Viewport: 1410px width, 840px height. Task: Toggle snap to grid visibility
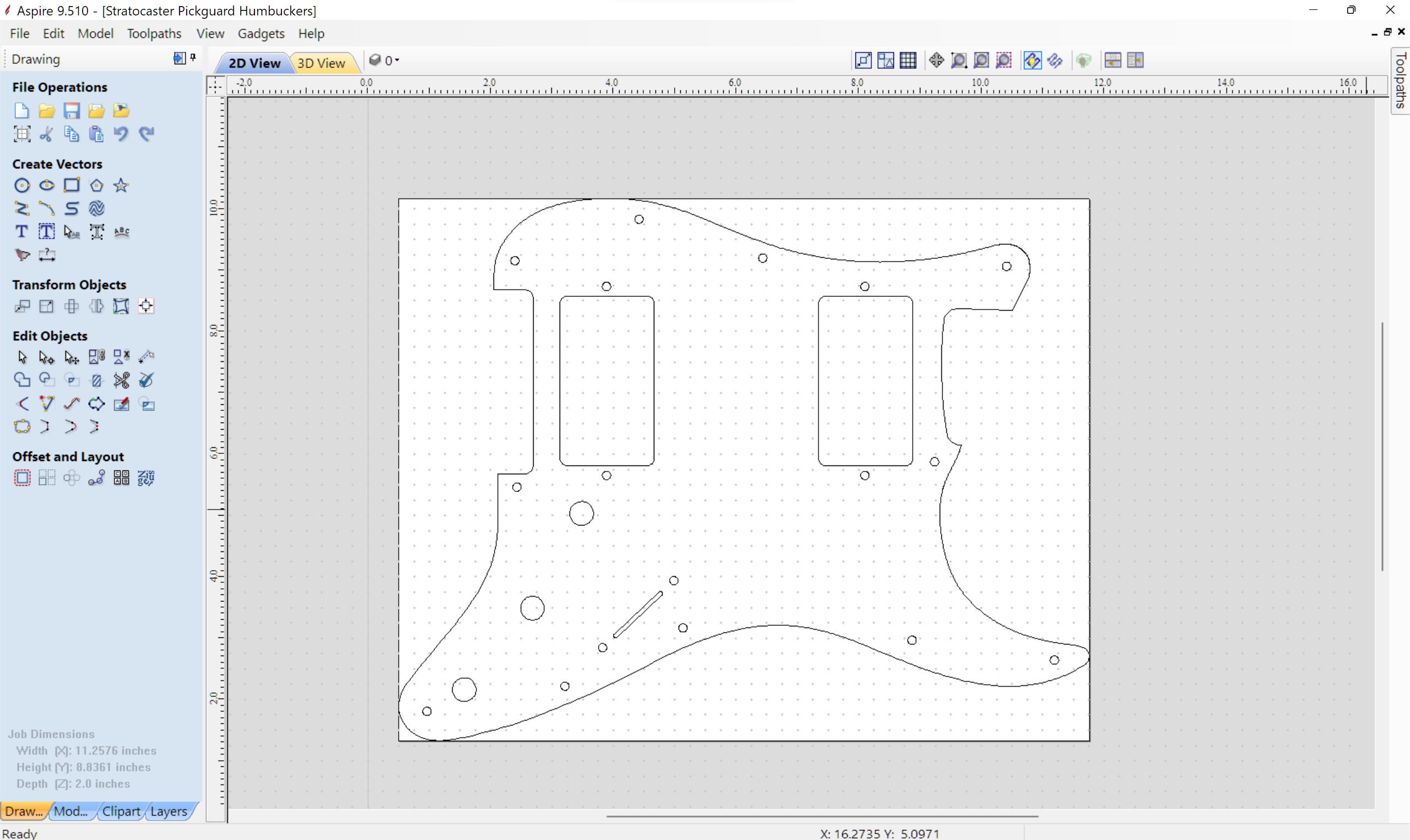pos(909,60)
